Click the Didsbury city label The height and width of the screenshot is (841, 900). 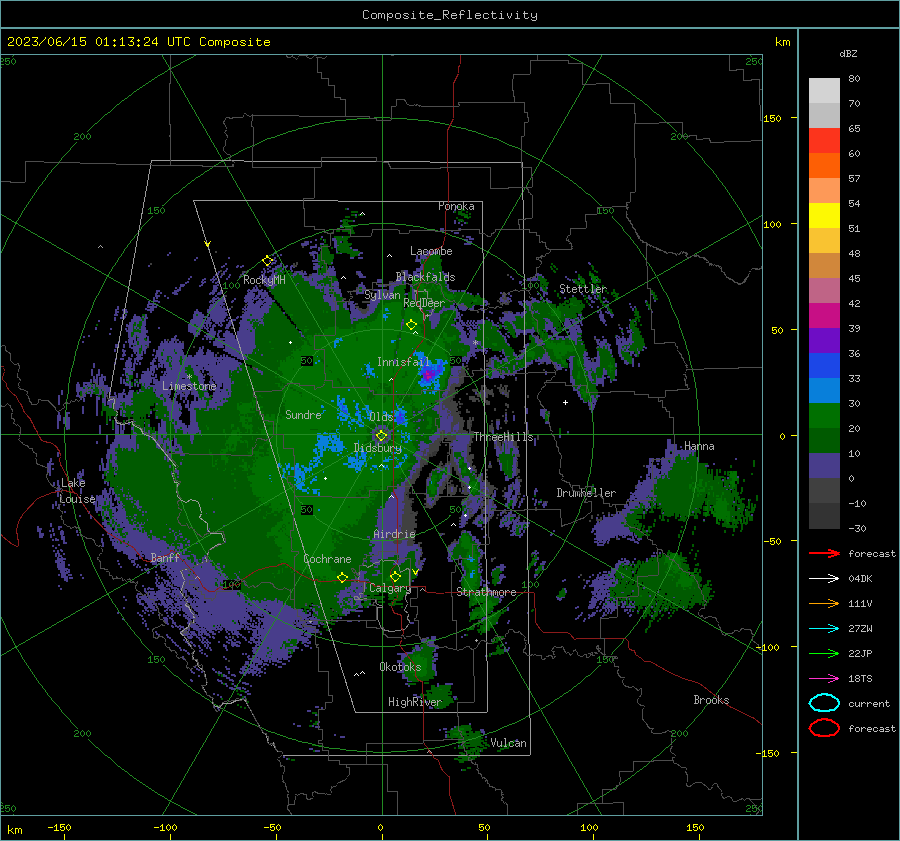pos(378,448)
